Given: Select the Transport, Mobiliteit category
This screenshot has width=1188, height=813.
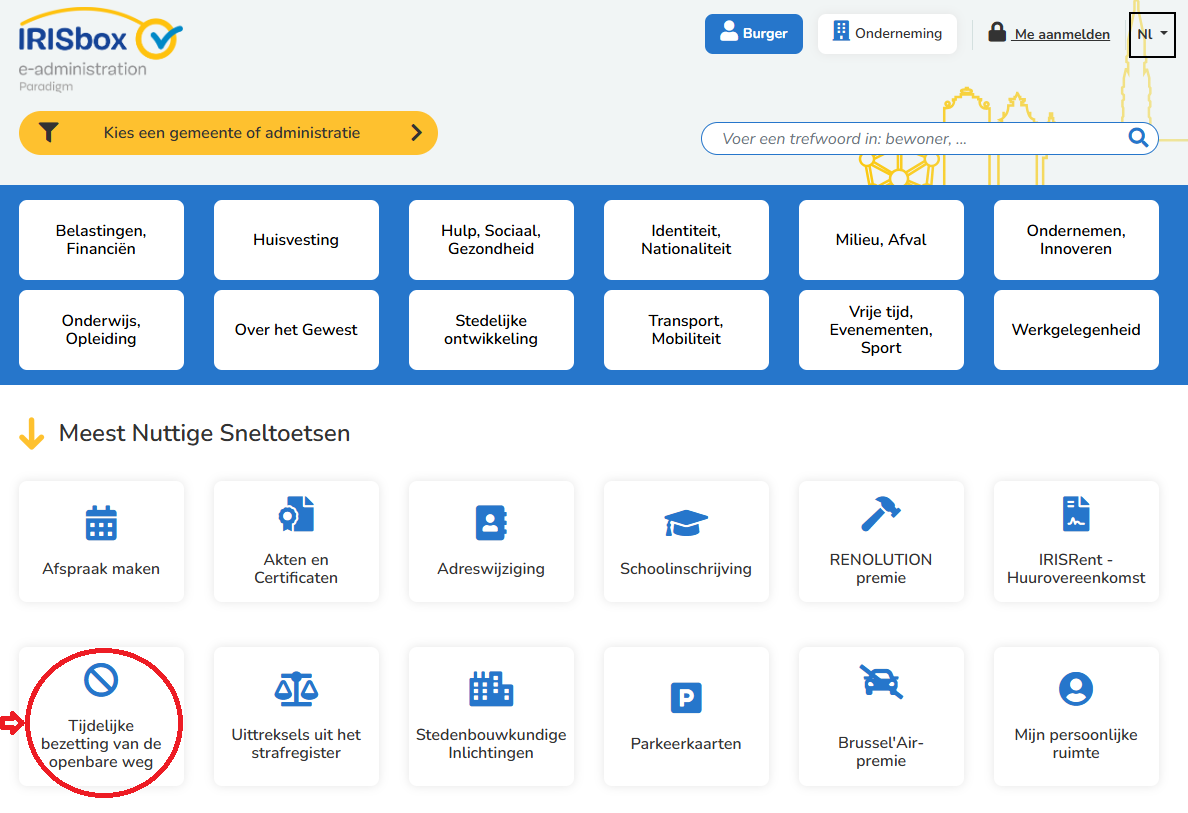Looking at the screenshot, I should coord(686,330).
